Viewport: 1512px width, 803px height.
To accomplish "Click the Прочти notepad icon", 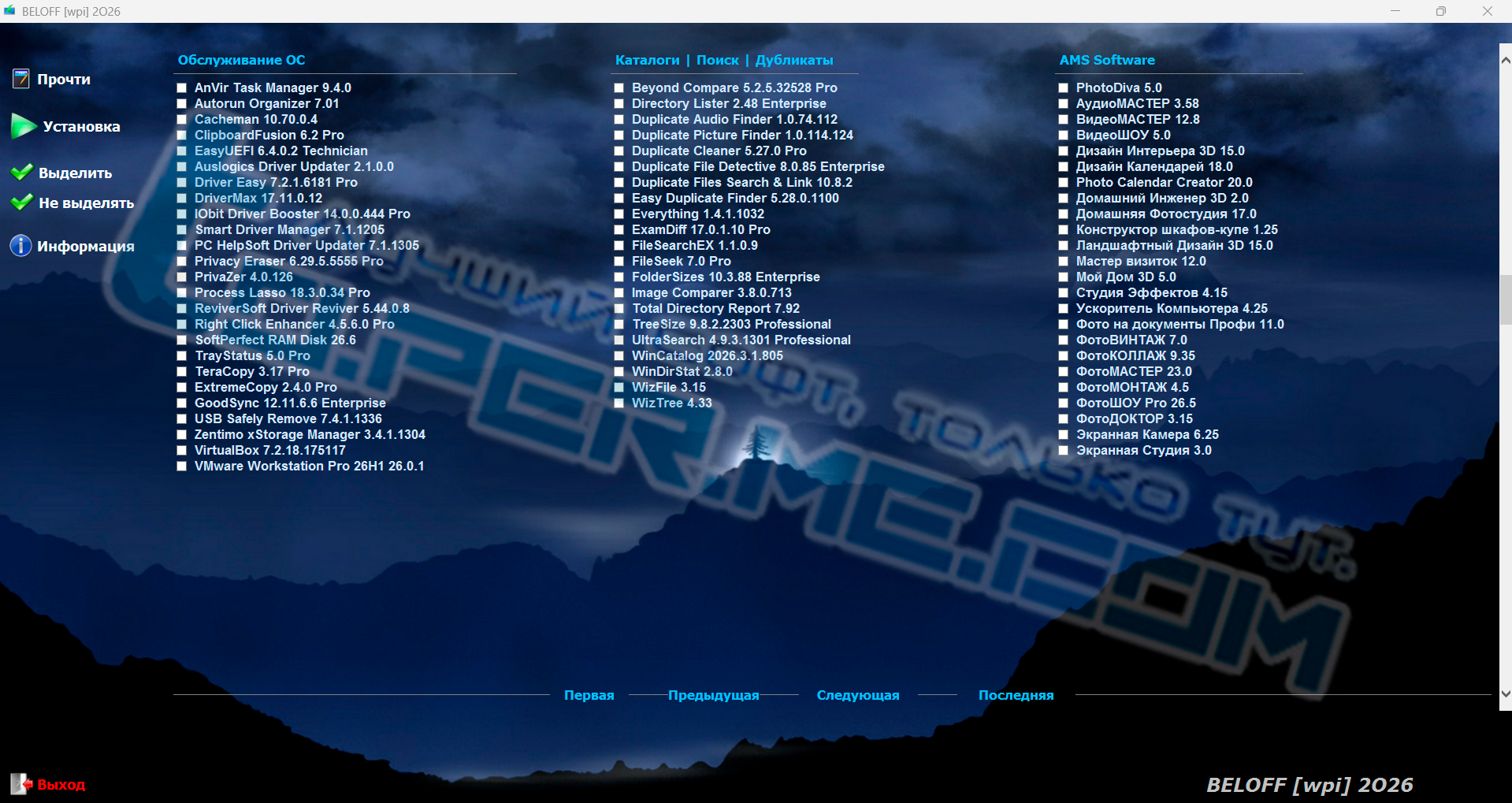I will [x=21, y=79].
